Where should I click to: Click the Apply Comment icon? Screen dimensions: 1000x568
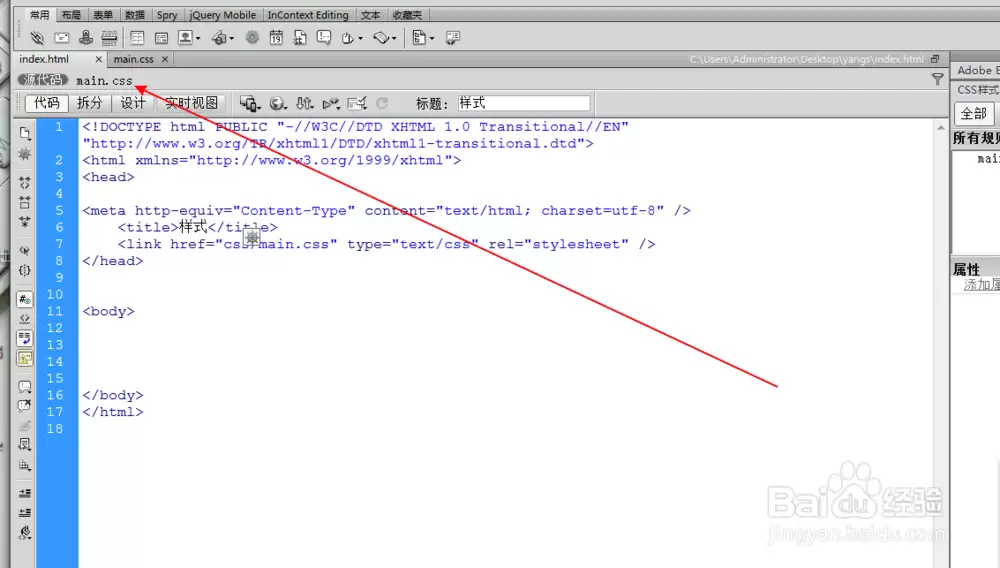click(x=25, y=386)
